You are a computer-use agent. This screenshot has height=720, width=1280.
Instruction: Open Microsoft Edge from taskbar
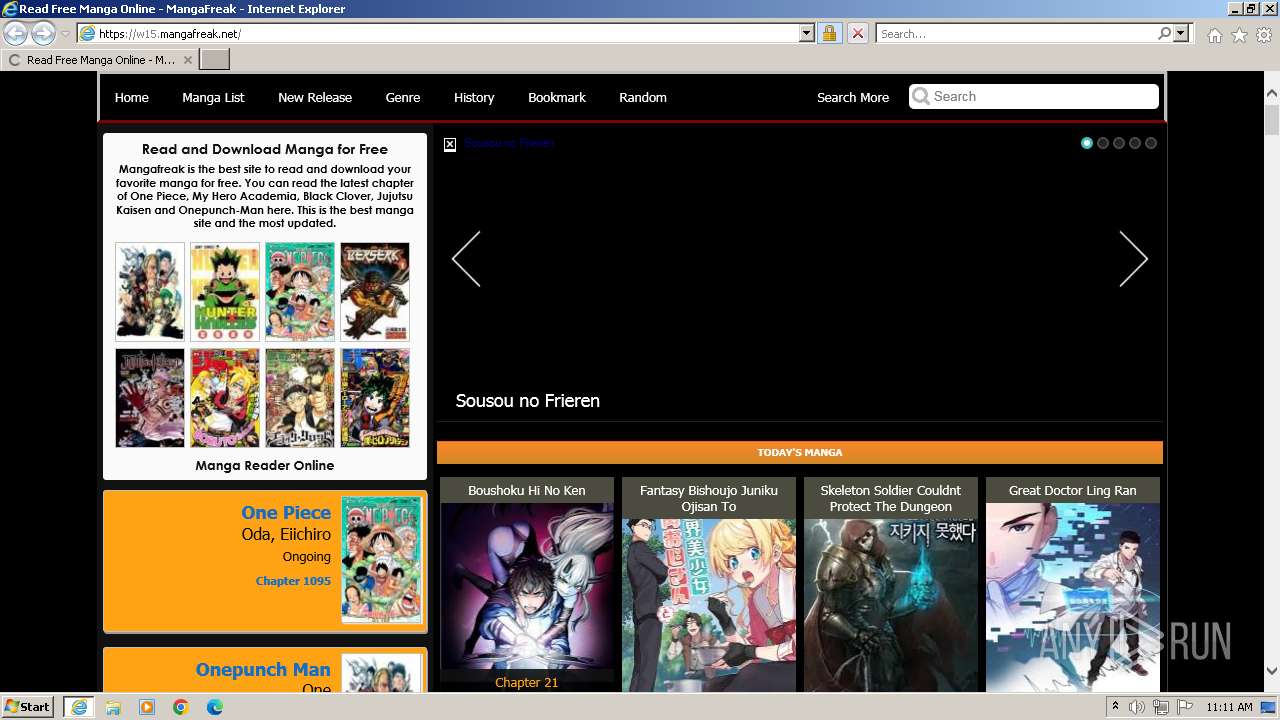(x=214, y=707)
